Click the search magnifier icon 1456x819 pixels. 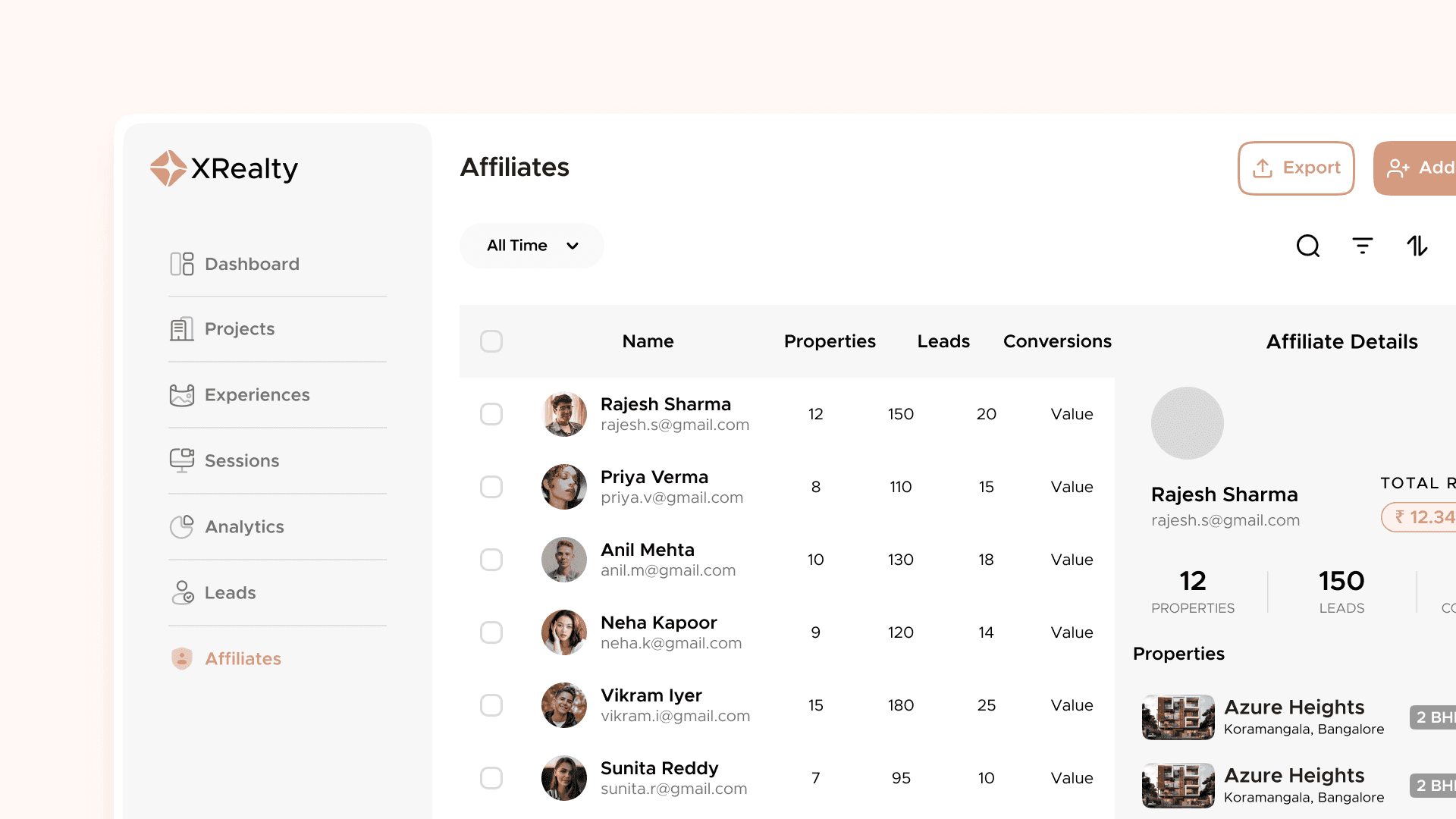(1308, 246)
